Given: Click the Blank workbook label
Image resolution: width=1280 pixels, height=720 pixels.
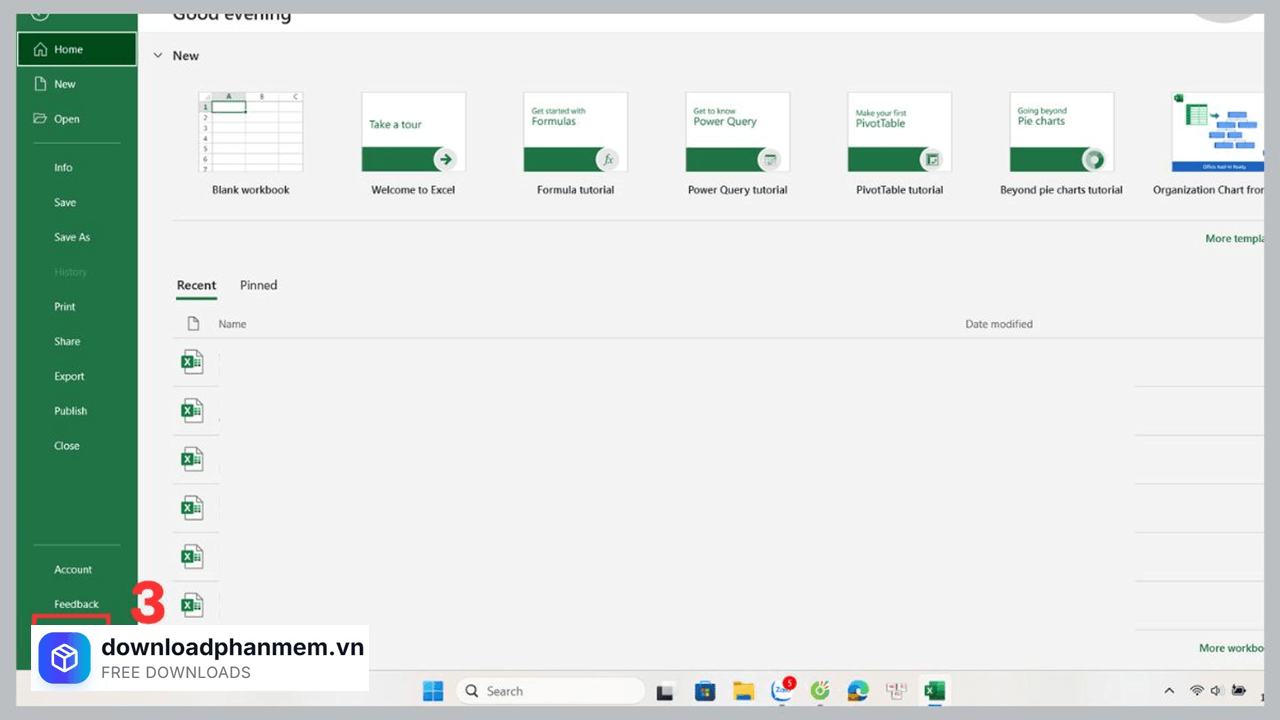Looking at the screenshot, I should (251, 190).
